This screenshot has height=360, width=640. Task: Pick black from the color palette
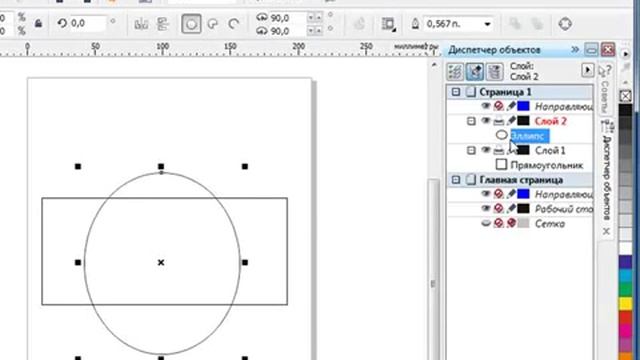[625, 110]
